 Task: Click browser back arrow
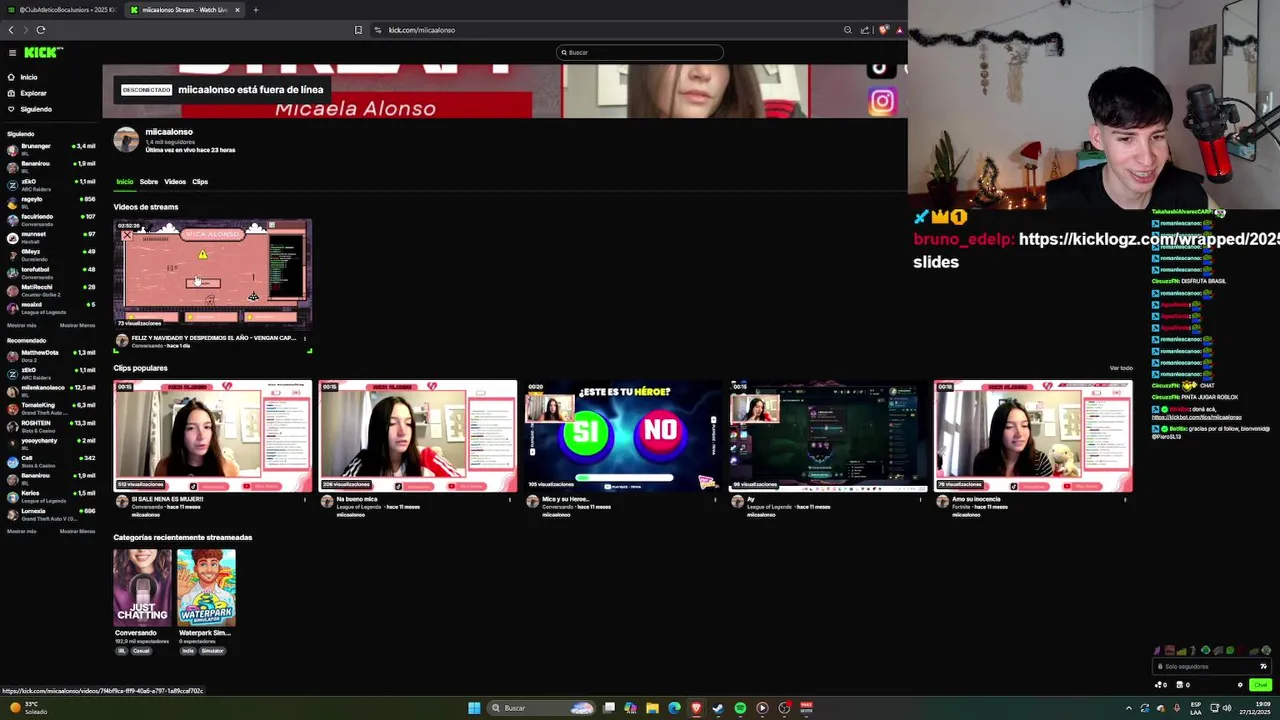[x=11, y=30]
